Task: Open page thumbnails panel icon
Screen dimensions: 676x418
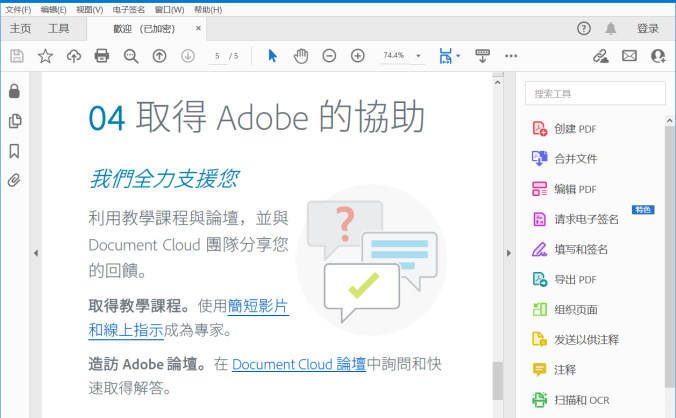Action: pyautogui.click(x=15, y=121)
